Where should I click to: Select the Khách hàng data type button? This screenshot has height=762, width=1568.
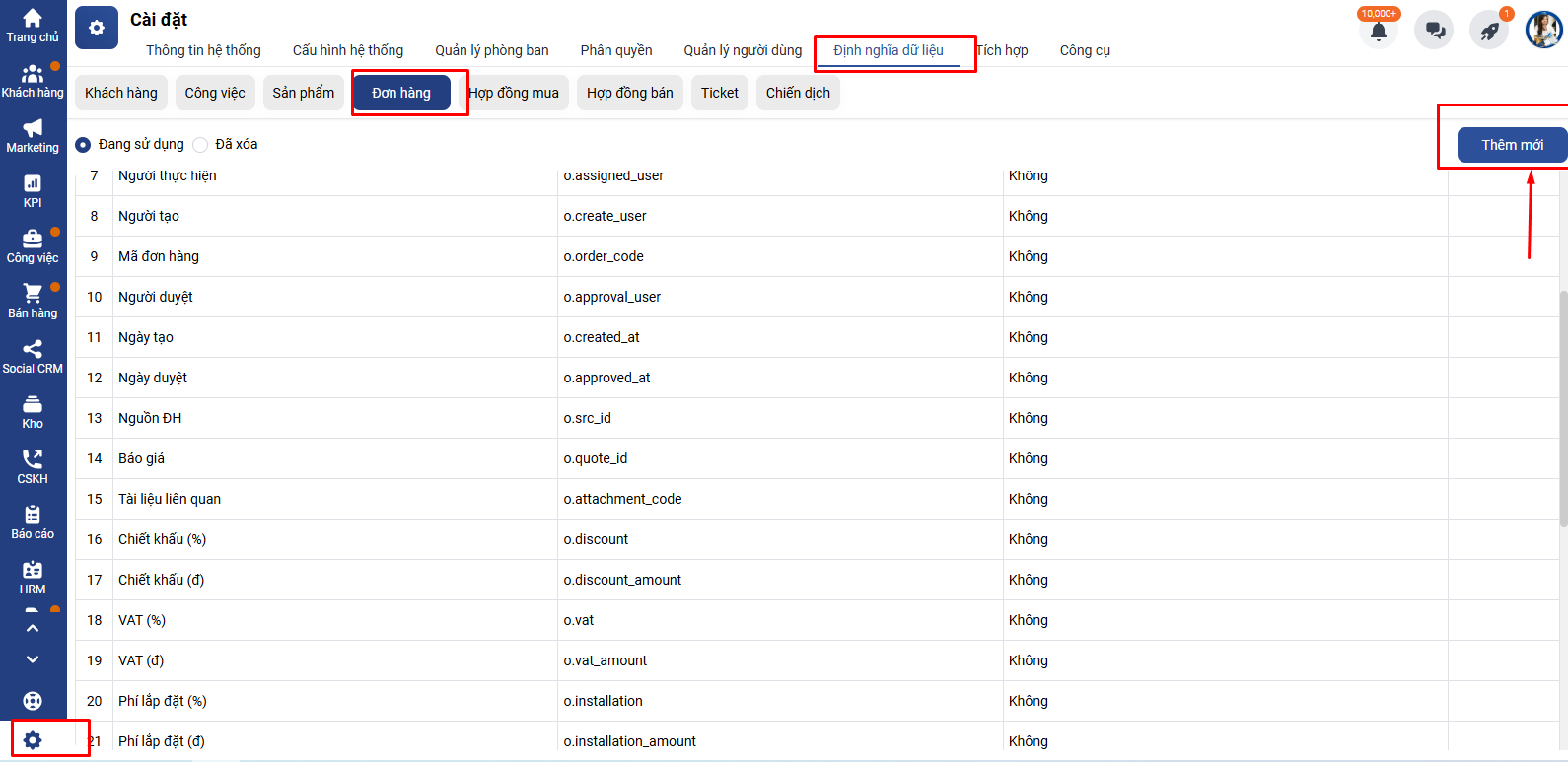(120, 93)
